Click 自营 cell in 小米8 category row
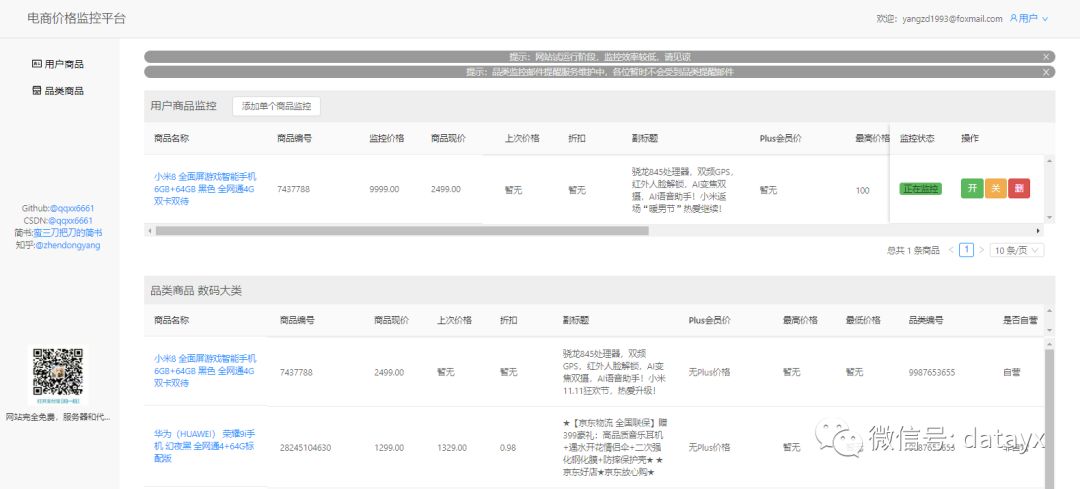Image resolution: width=1080 pixels, height=489 pixels. click(1012, 372)
